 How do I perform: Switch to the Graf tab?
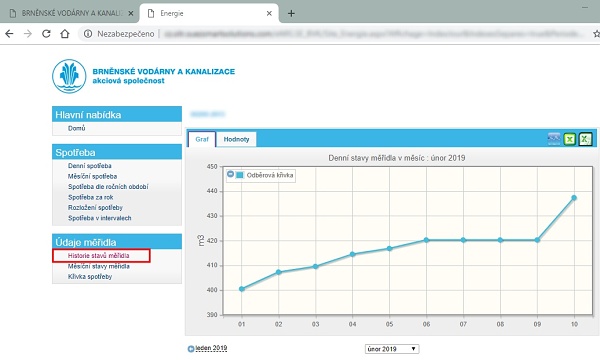click(x=202, y=139)
